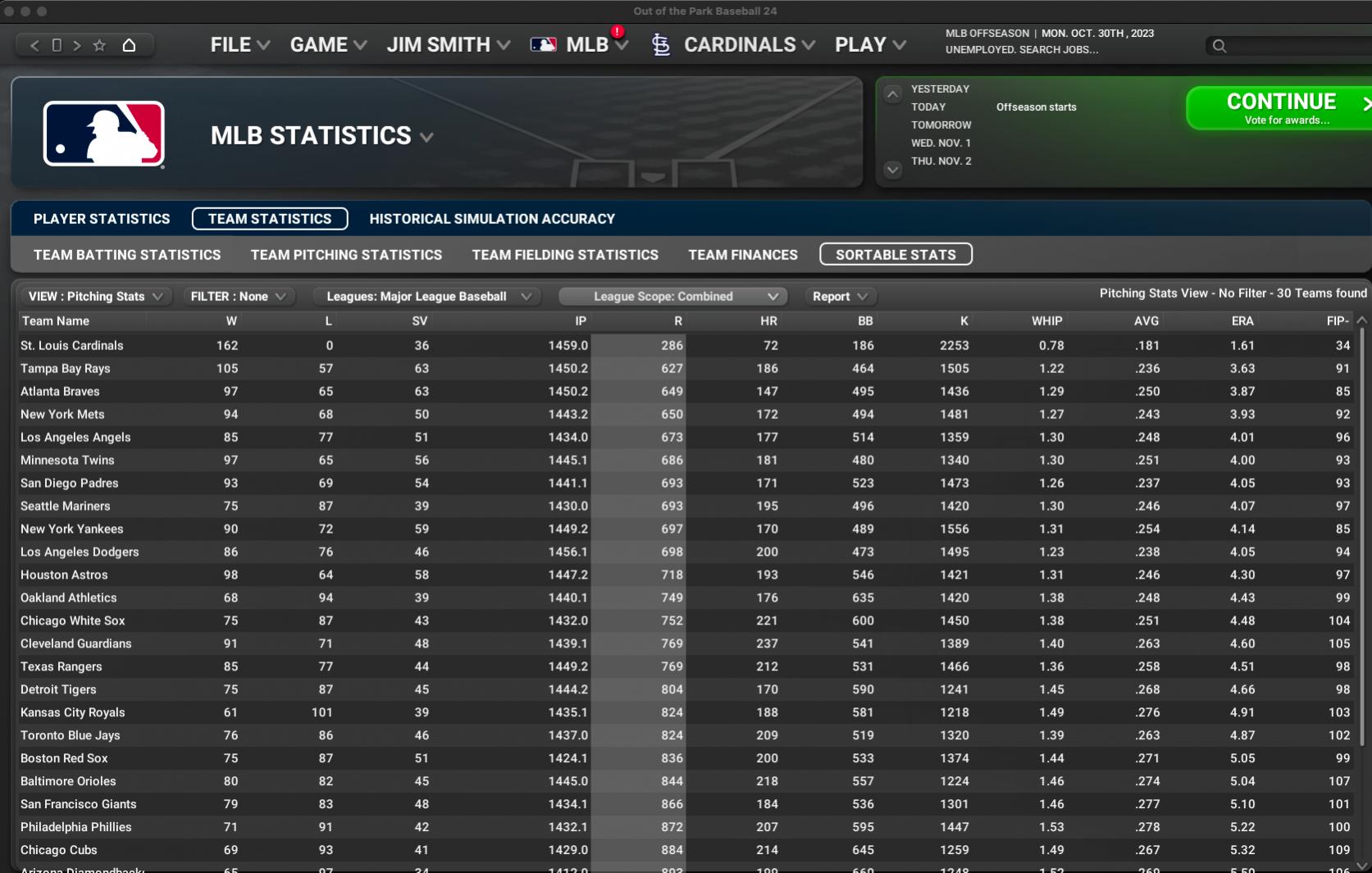Screen dimensions: 1372x873
Task: Show earlier schedule days with up chevron
Action: pyautogui.click(x=893, y=94)
